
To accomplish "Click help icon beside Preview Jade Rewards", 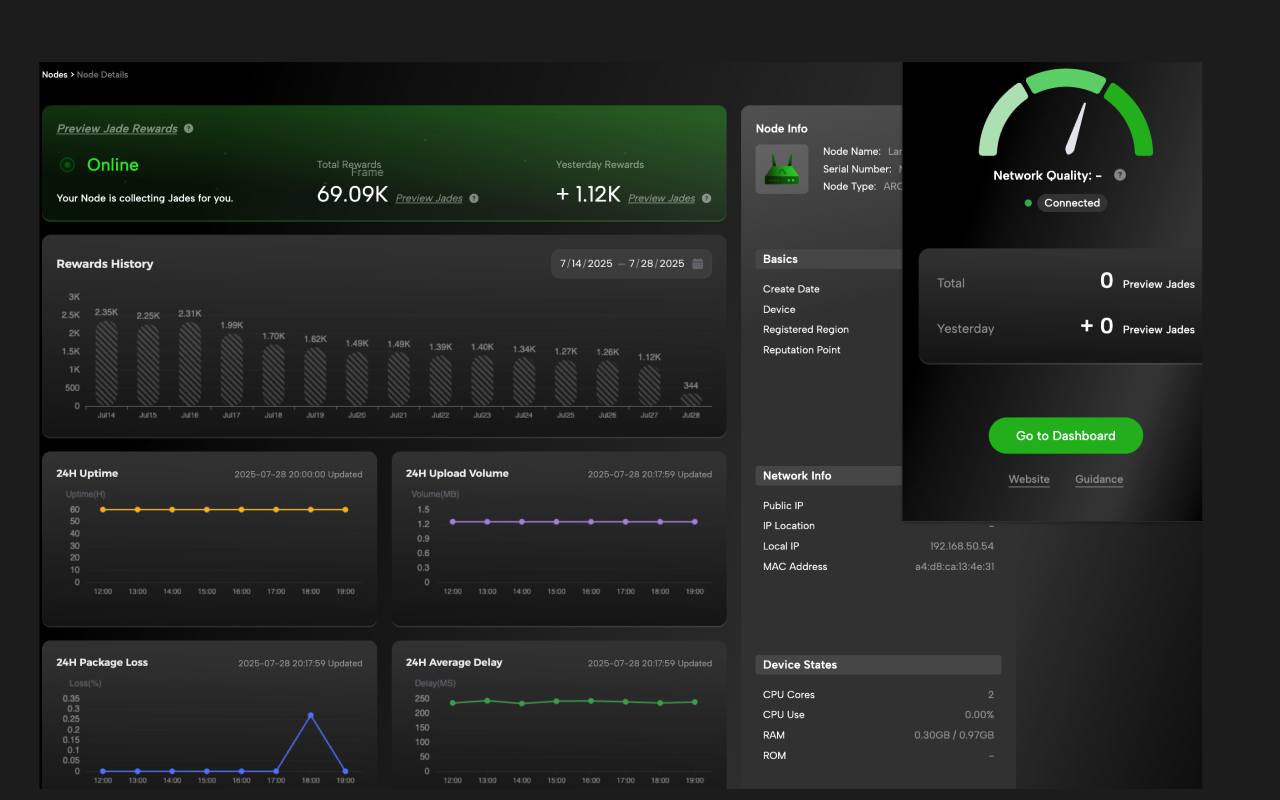I will 189,129.
